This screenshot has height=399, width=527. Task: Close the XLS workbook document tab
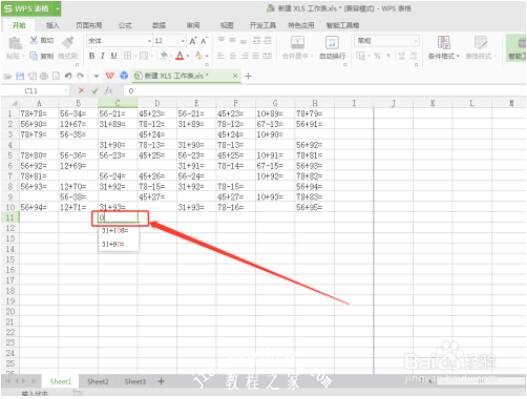pyautogui.click(x=235, y=76)
